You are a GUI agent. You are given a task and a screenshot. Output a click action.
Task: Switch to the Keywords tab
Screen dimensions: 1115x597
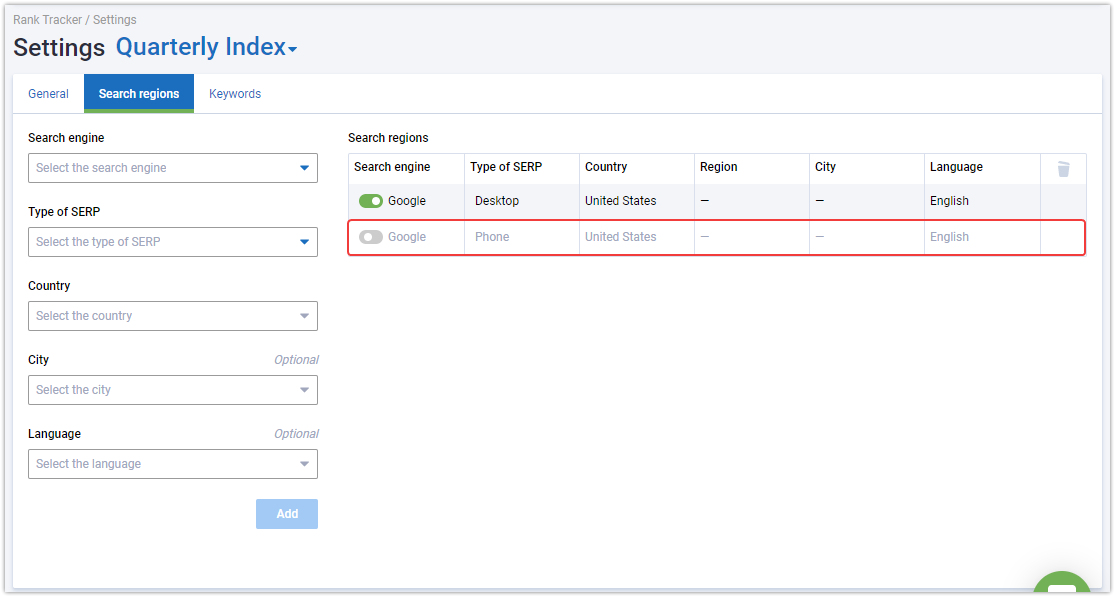point(235,94)
